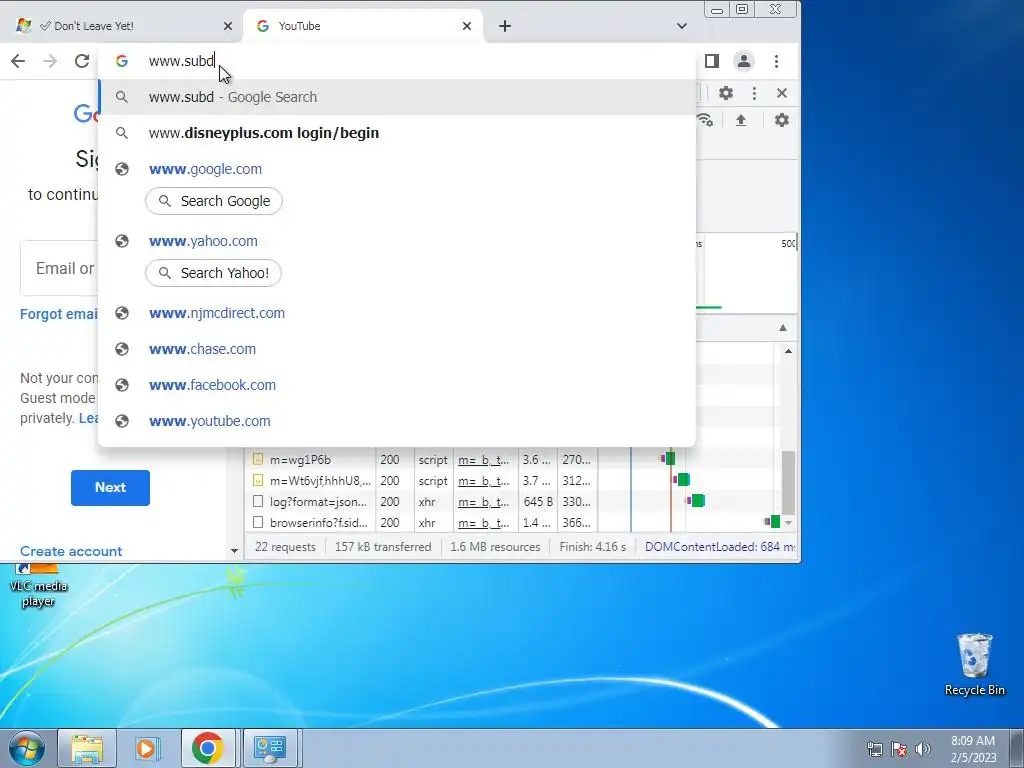
Task: Reload the page with the refresh icon
Action: click(x=82, y=61)
